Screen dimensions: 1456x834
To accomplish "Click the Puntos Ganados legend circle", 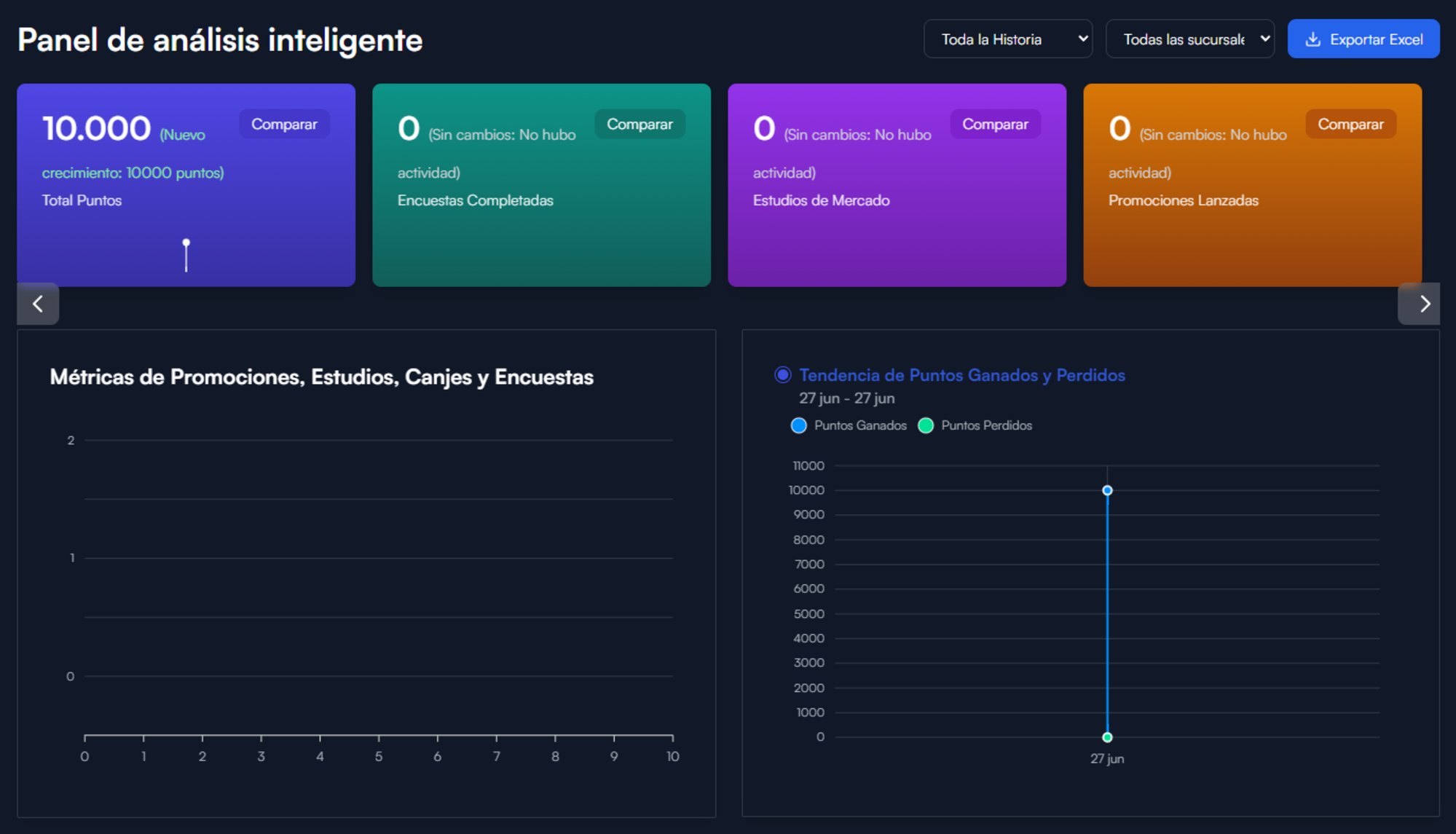I will (x=799, y=425).
